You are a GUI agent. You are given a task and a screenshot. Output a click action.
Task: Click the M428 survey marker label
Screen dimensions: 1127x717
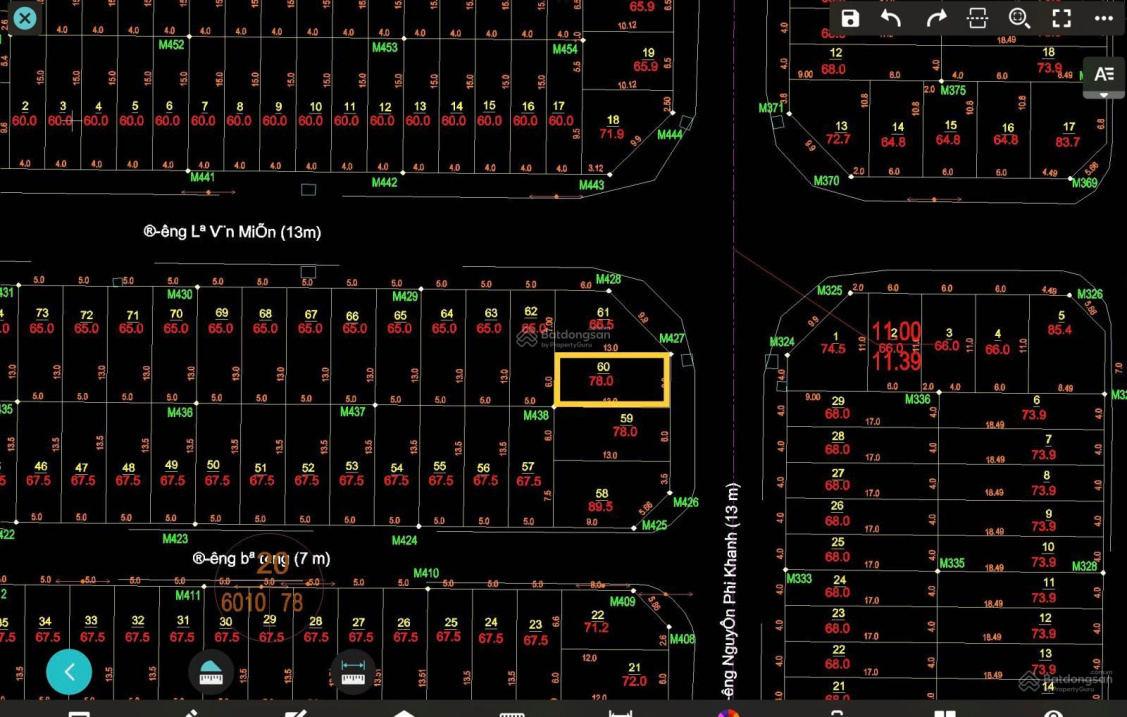pos(608,279)
